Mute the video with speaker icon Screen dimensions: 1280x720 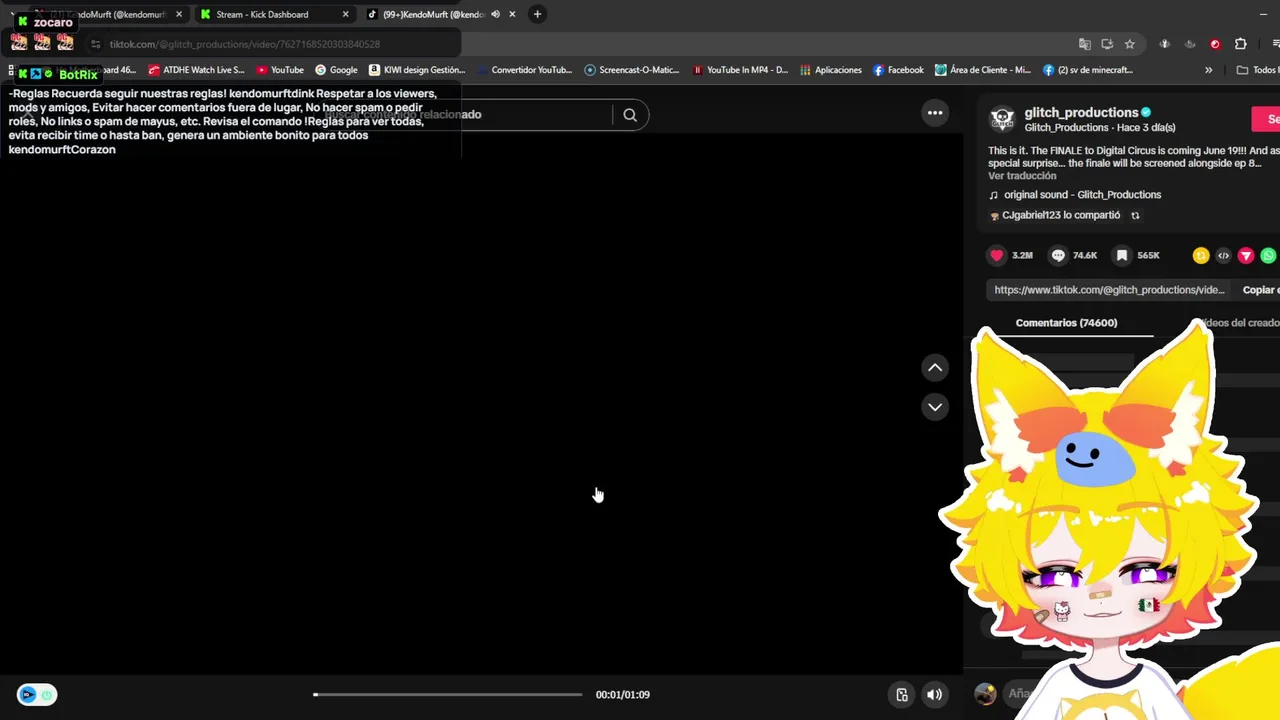(934, 695)
